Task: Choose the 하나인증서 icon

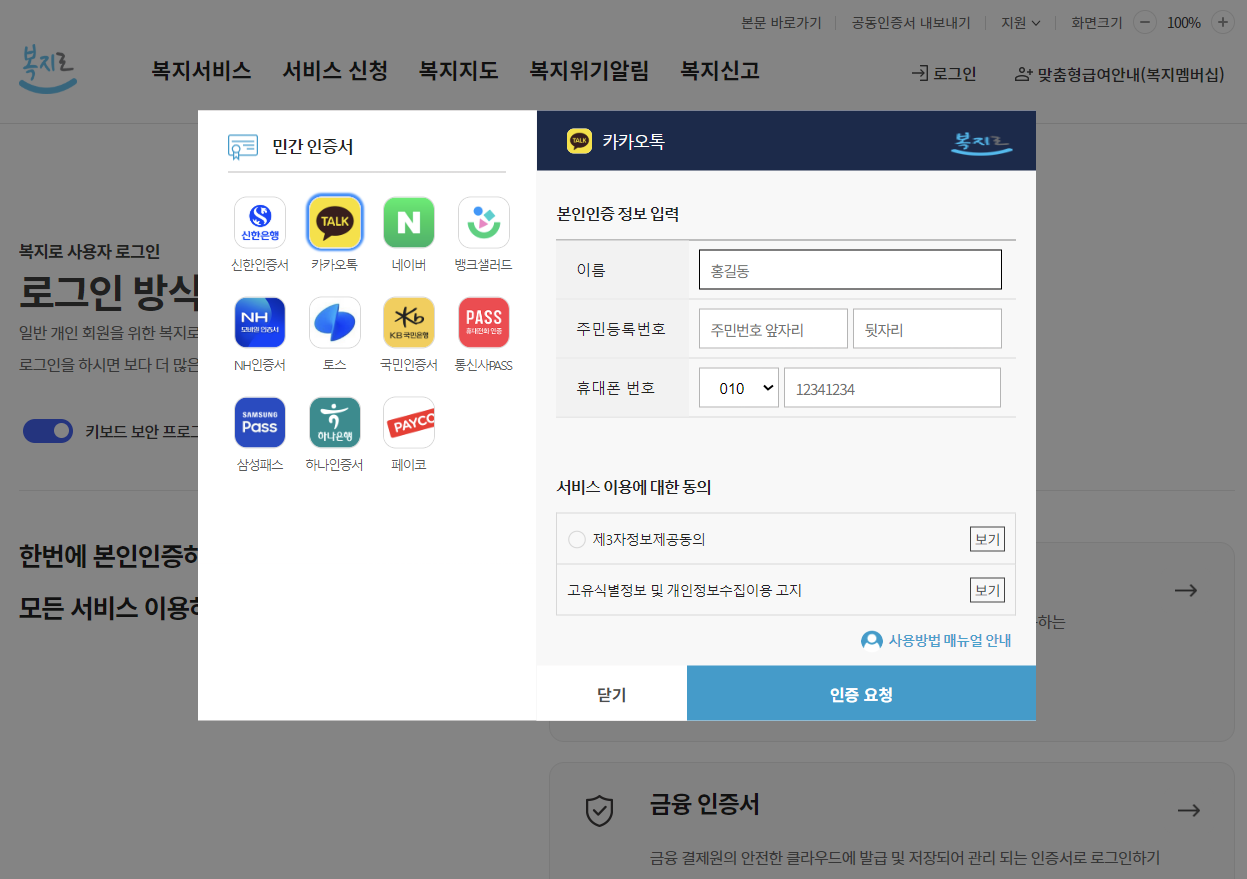Action: (x=335, y=422)
